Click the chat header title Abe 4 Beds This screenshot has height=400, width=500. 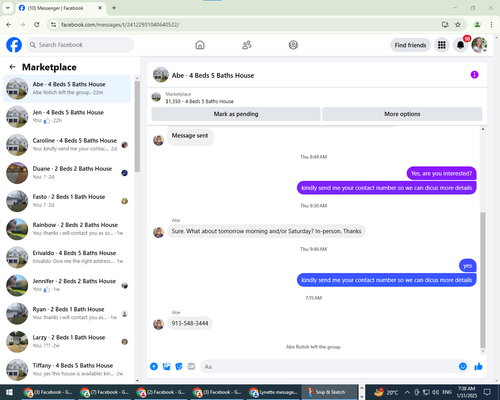click(x=213, y=76)
